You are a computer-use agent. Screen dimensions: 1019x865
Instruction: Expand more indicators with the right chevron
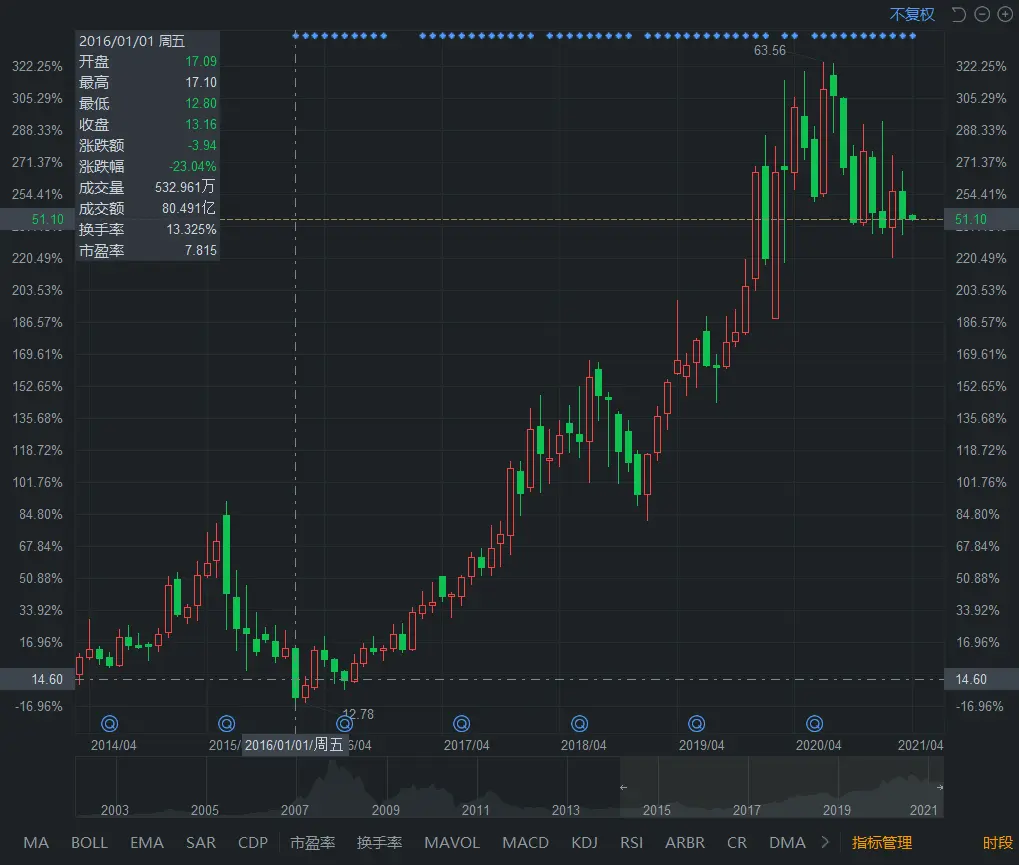click(824, 843)
